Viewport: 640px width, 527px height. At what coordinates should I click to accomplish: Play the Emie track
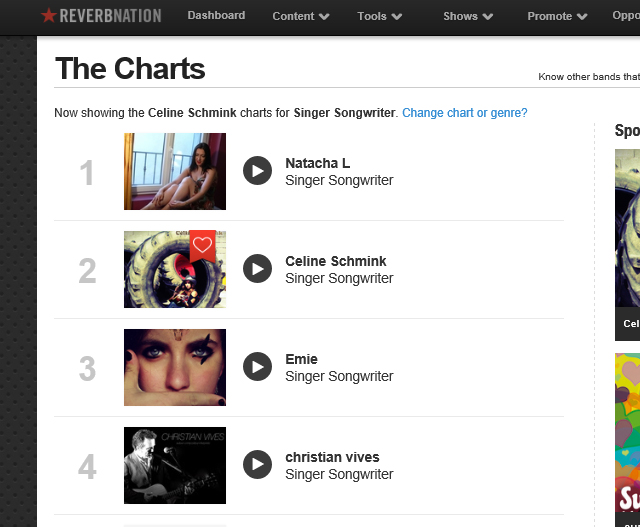click(x=257, y=367)
